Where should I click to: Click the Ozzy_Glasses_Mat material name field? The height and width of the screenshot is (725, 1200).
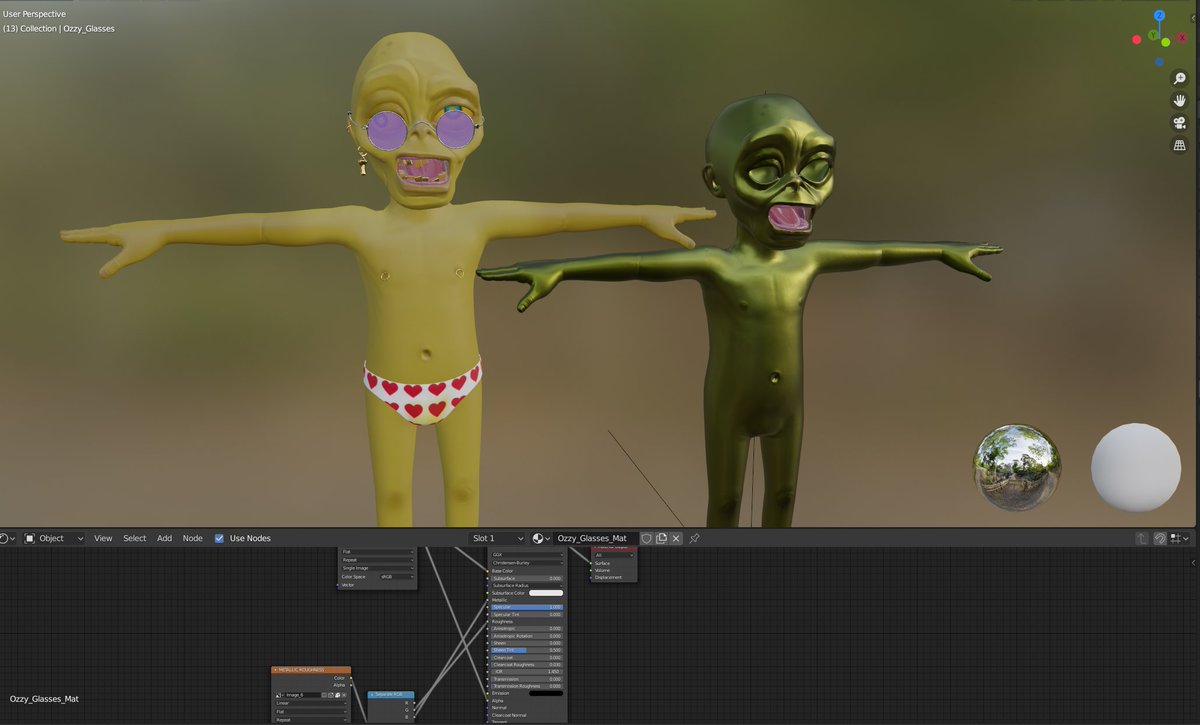pos(595,538)
